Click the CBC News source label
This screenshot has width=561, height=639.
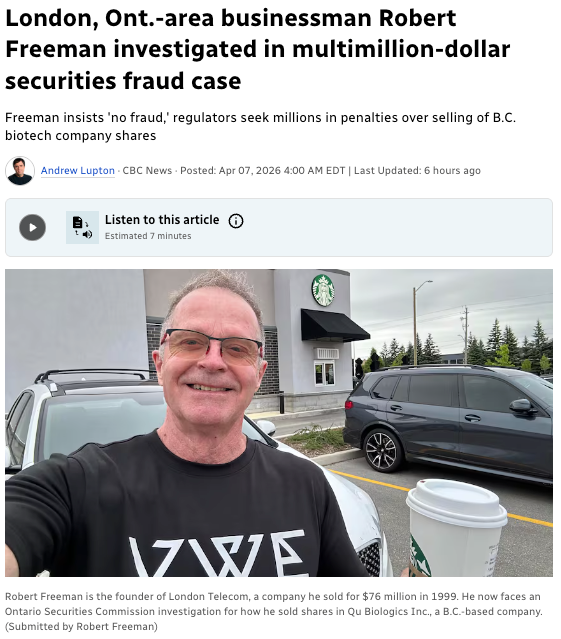pos(147,170)
